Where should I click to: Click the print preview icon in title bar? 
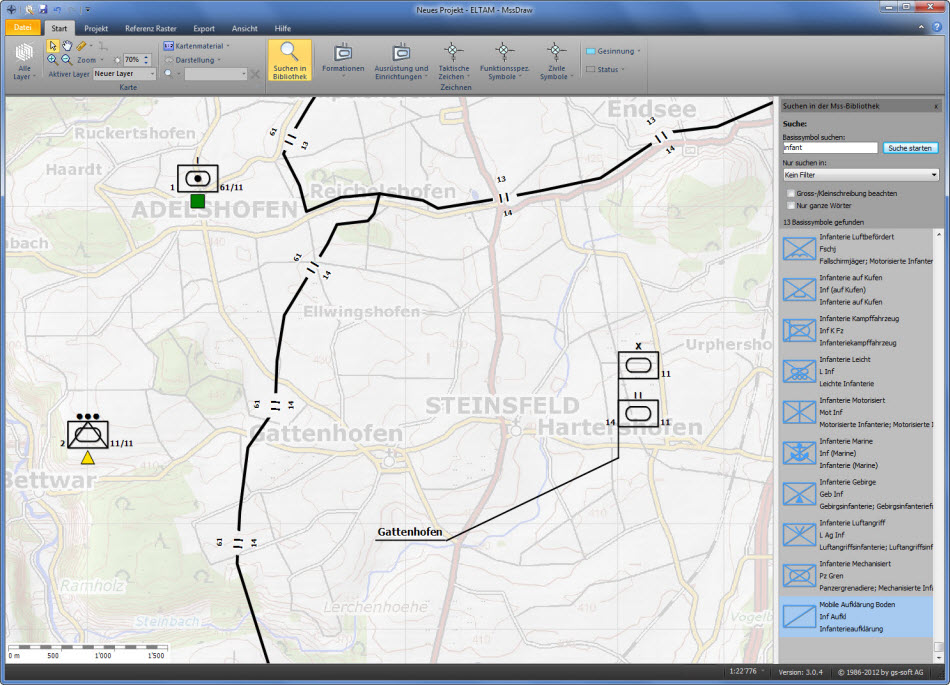tap(29, 10)
